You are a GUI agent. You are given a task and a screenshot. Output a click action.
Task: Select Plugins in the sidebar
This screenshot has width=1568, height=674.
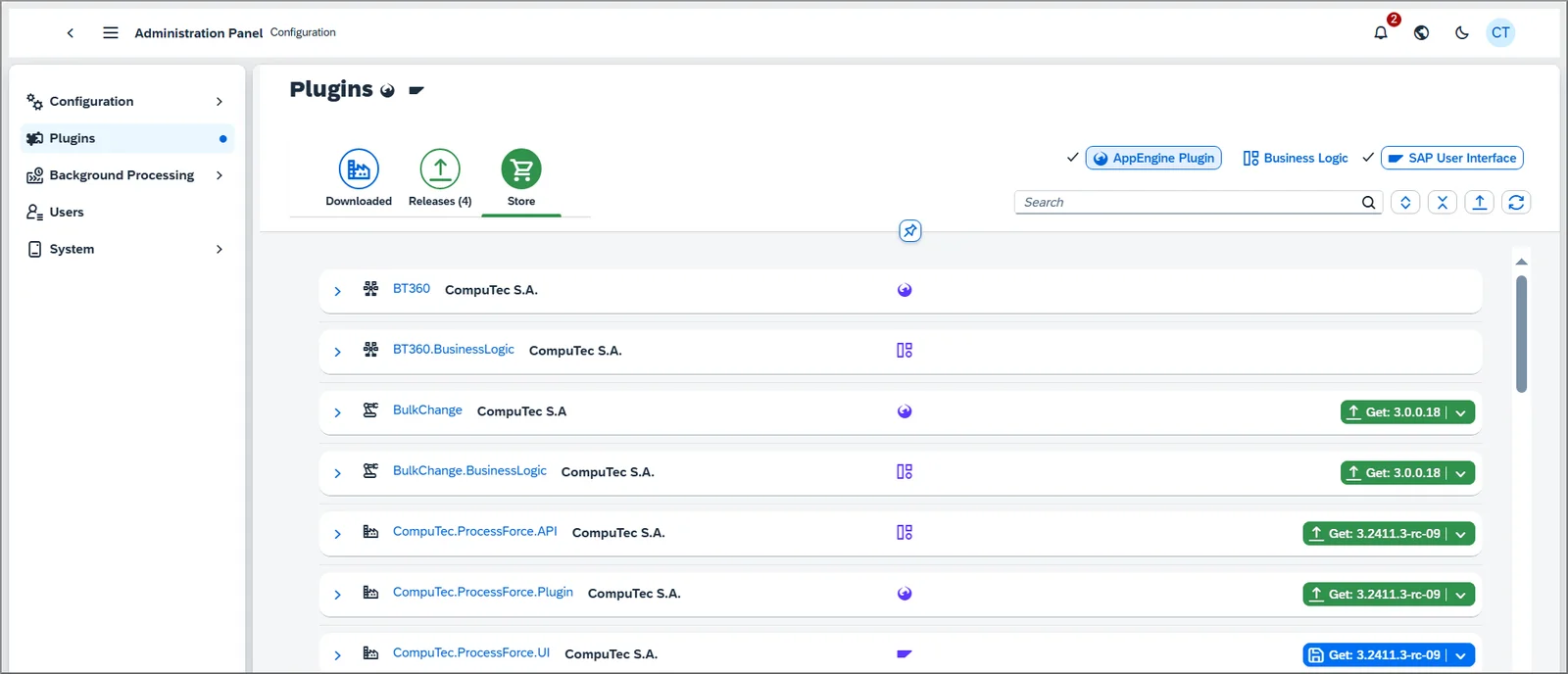click(x=127, y=138)
